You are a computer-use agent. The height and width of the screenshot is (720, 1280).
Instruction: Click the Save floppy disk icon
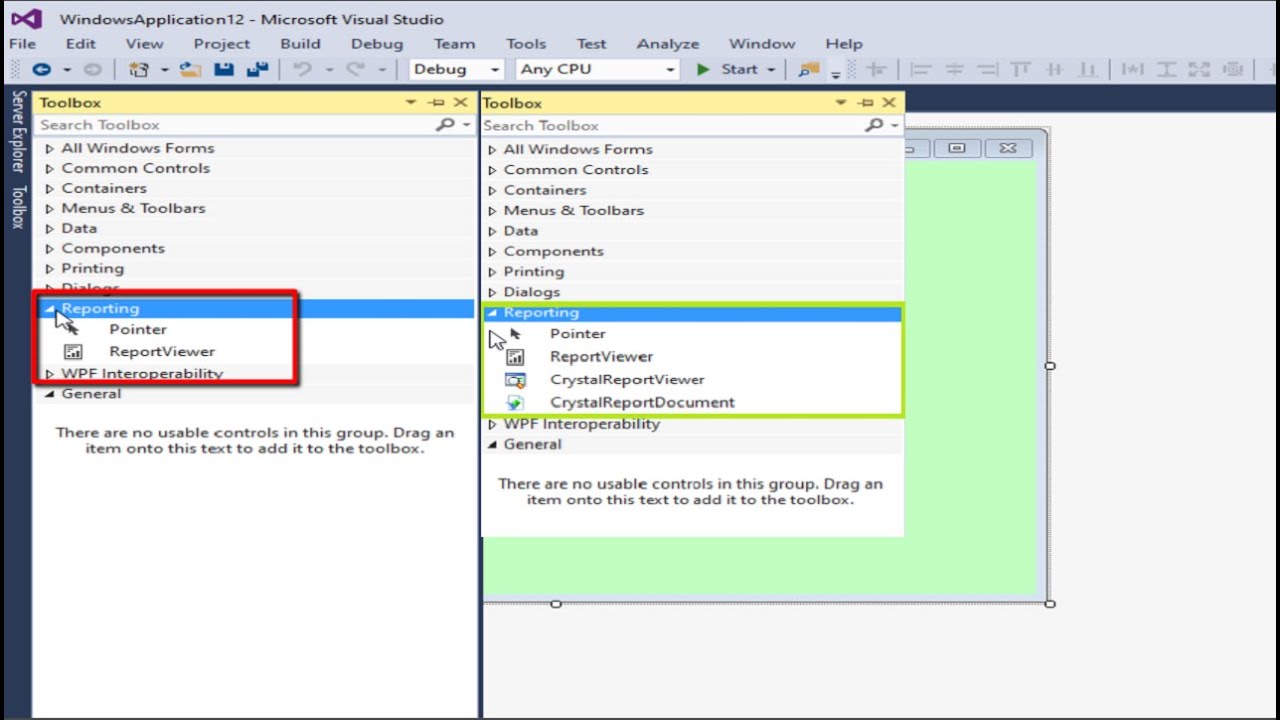(224, 69)
